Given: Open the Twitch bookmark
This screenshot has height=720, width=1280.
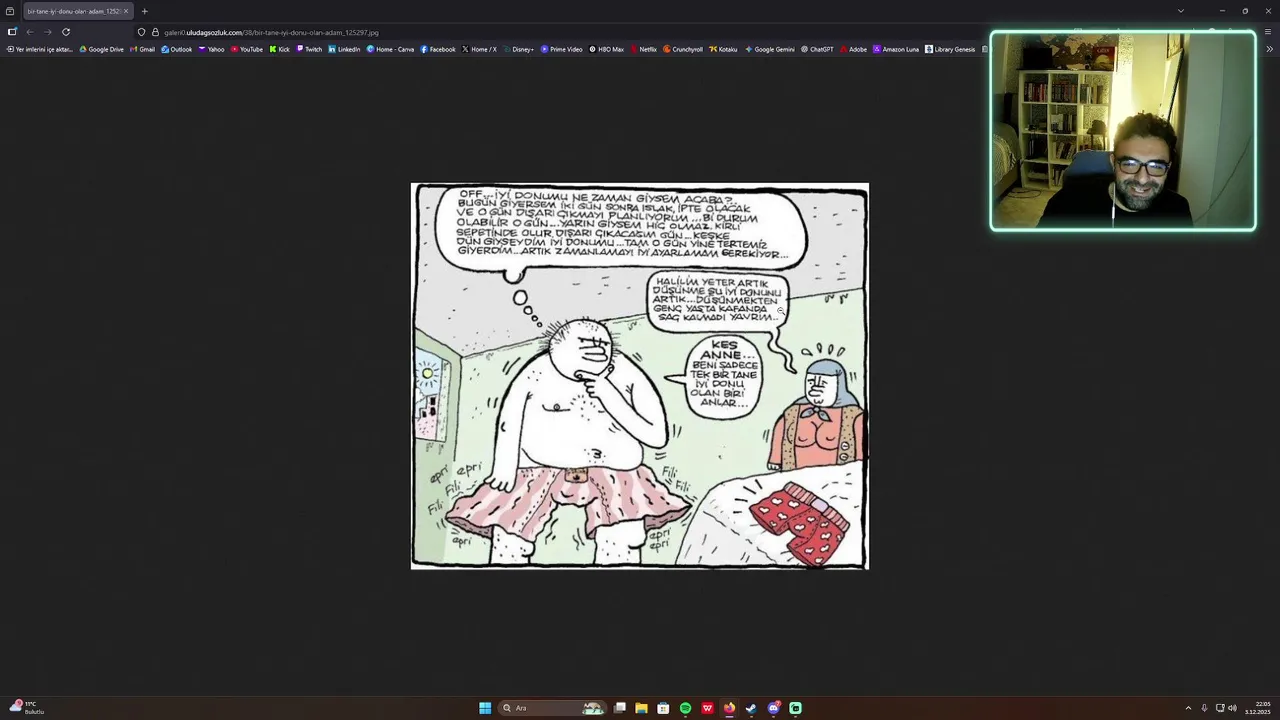Looking at the screenshot, I should pos(309,49).
